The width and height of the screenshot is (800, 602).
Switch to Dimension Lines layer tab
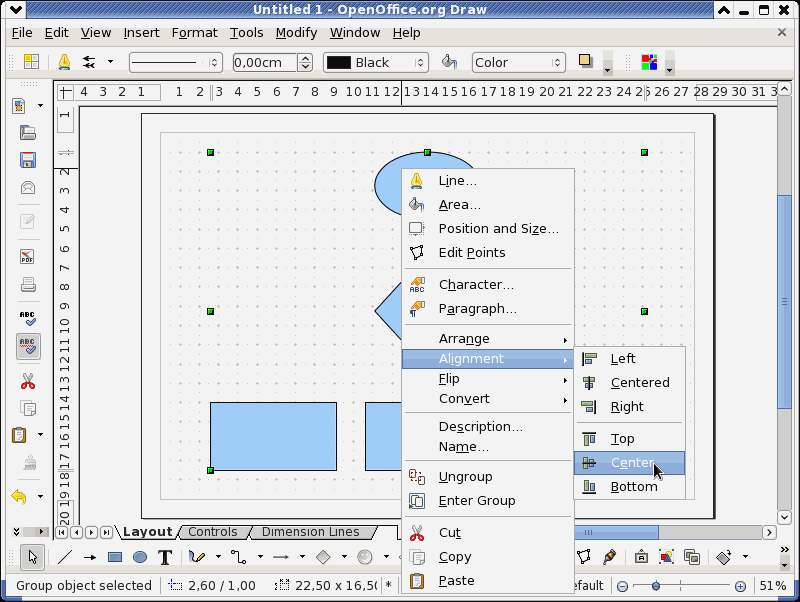310,532
